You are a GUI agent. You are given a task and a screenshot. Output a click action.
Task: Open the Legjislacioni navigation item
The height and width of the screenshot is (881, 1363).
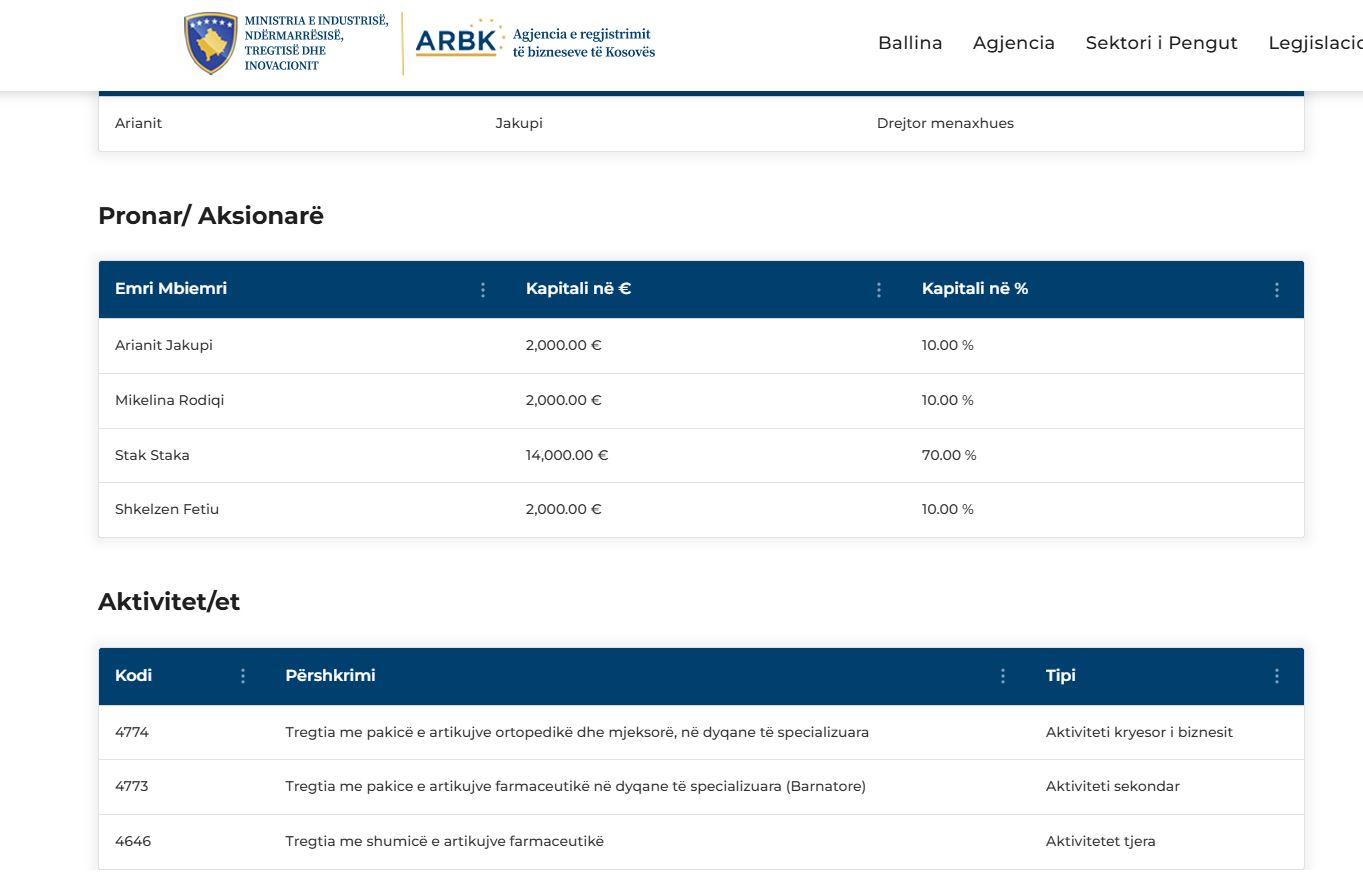pyautogui.click(x=1315, y=43)
